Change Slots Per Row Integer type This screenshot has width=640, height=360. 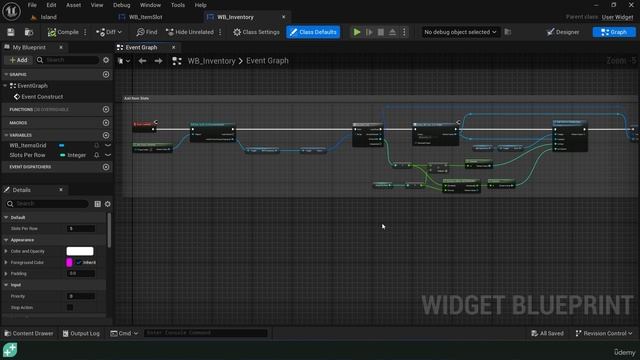[x=73, y=155]
